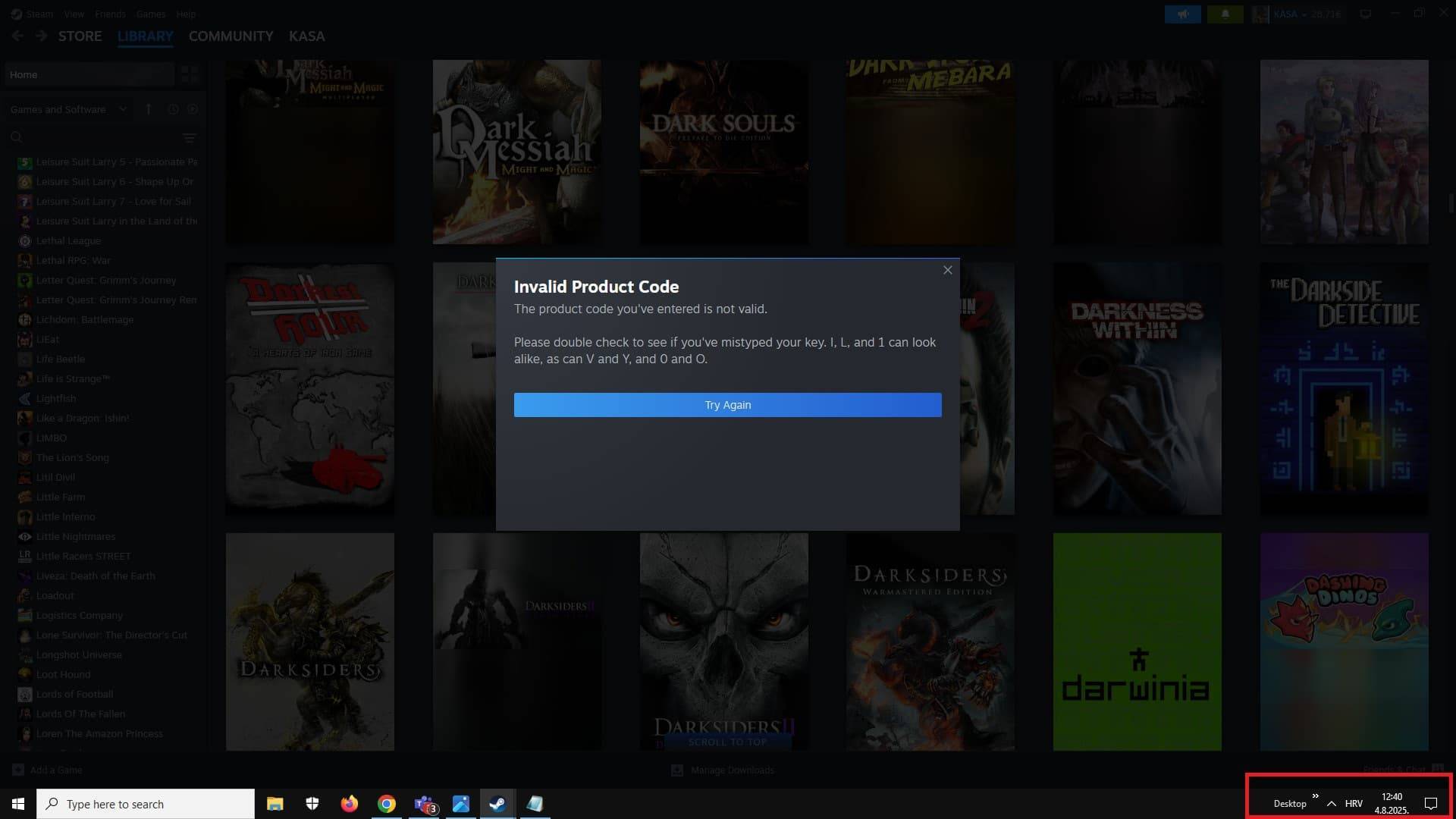1456x819 pixels.
Task: Close the Invalid Product Code dialog
Action: pos(947,270)
